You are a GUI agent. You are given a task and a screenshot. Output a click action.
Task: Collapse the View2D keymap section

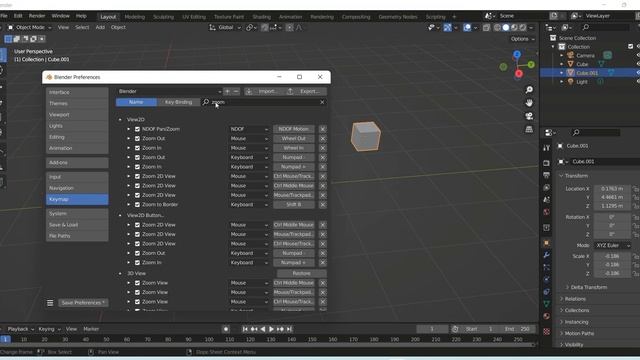coord(120,120)
